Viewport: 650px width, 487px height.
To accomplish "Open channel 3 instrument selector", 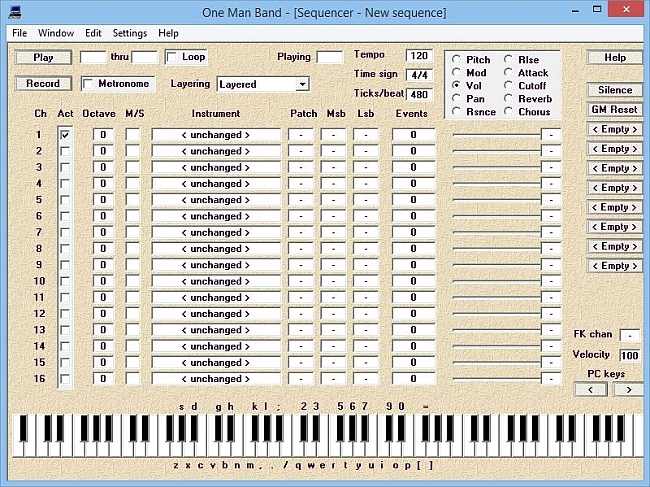I will (x=216, y=167).
